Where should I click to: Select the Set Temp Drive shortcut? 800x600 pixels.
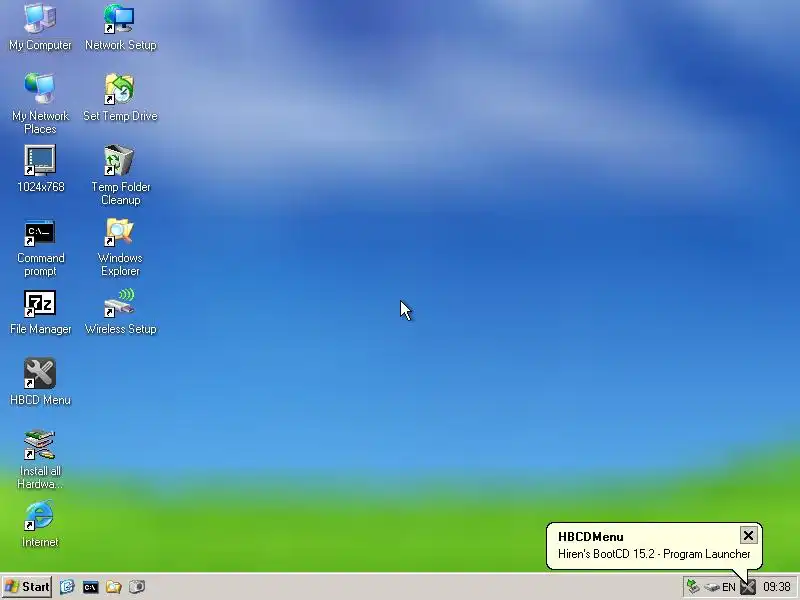pyautogui.click(x=120, y=97)
